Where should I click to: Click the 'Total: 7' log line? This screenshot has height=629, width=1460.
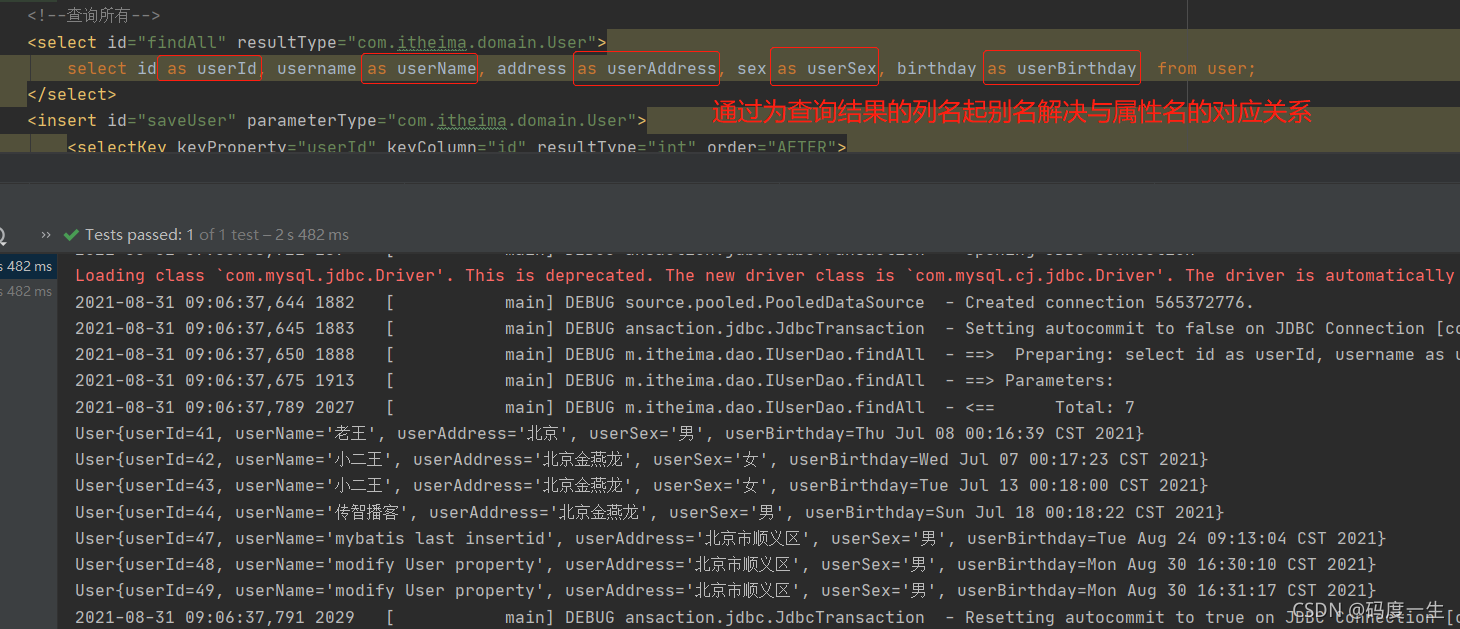pyautogui.click(x=604, y=407)
